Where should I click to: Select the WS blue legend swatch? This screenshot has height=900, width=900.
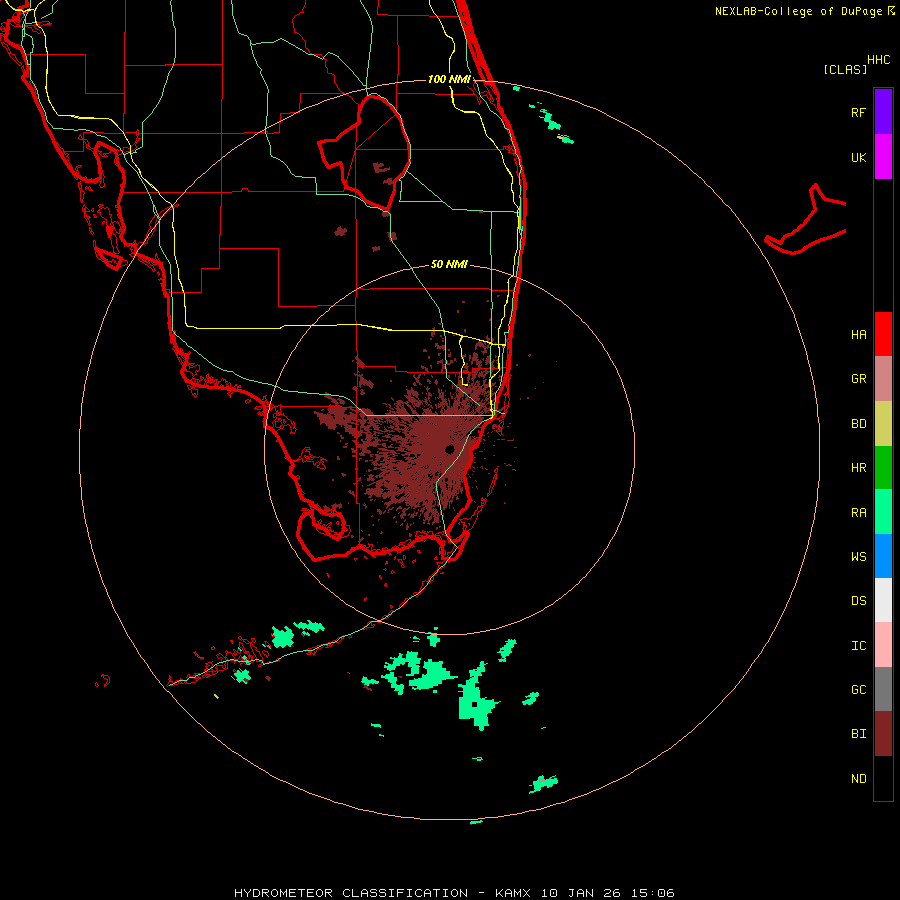coord(883,556)
